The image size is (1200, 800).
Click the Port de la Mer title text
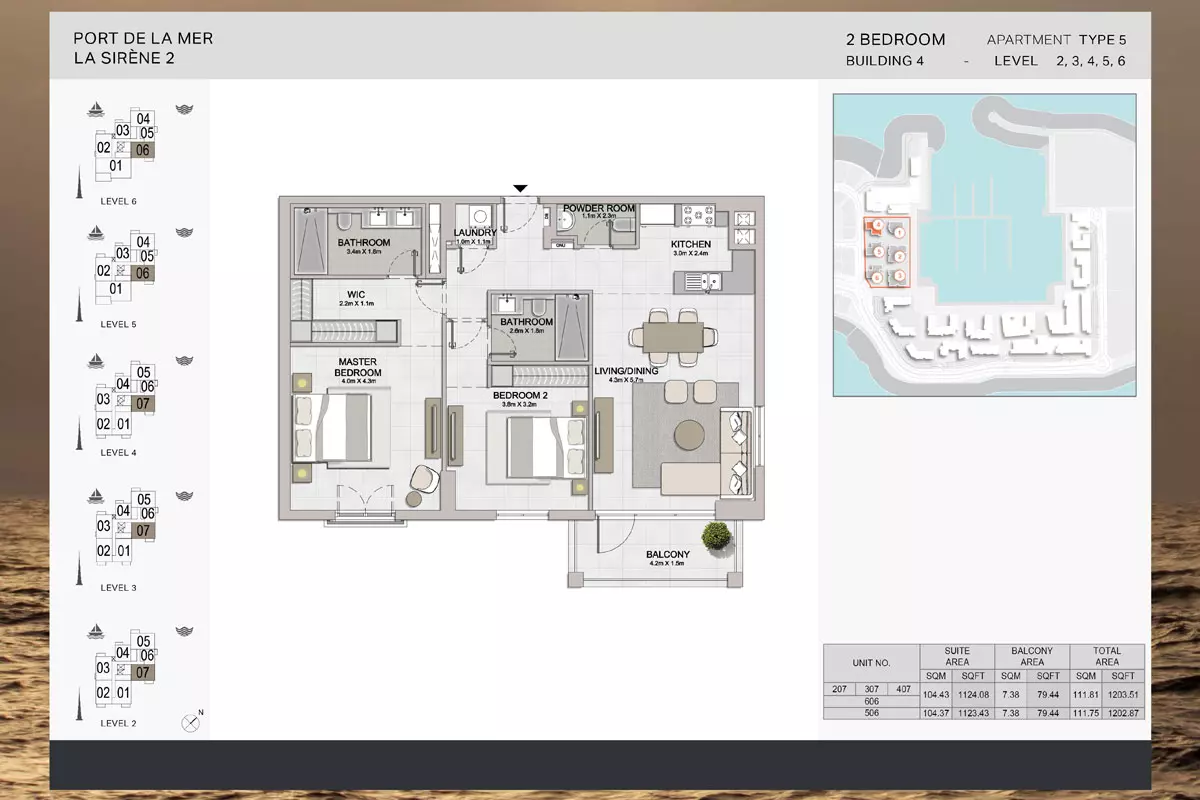coord(143,38)
